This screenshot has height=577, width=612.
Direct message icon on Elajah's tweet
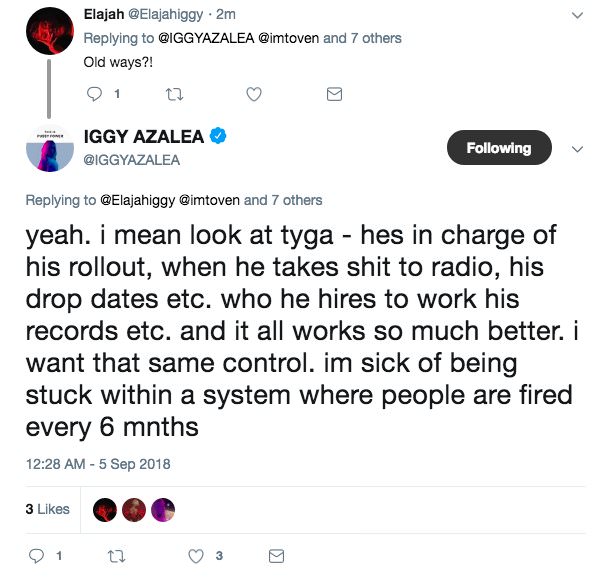pyautogui.click(x=335, y=94)
